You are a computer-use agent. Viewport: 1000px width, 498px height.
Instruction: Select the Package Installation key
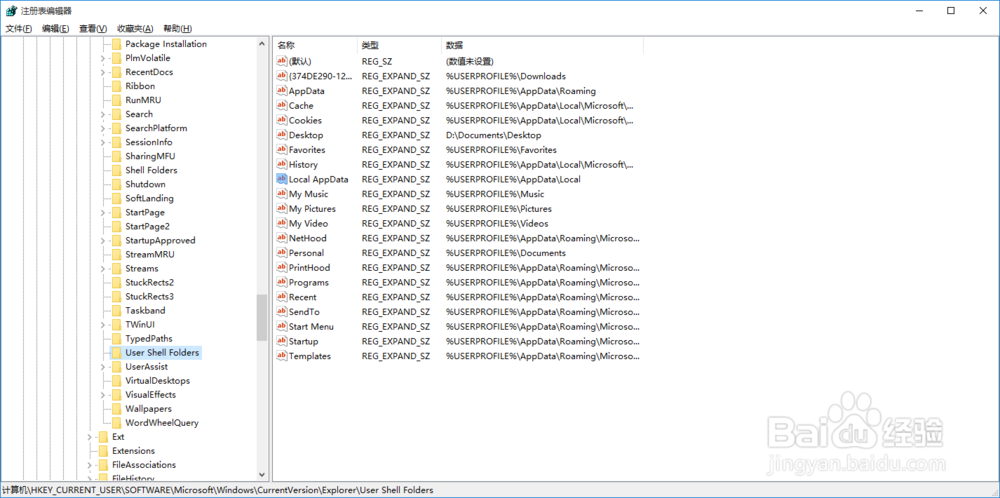click(166, 44)
